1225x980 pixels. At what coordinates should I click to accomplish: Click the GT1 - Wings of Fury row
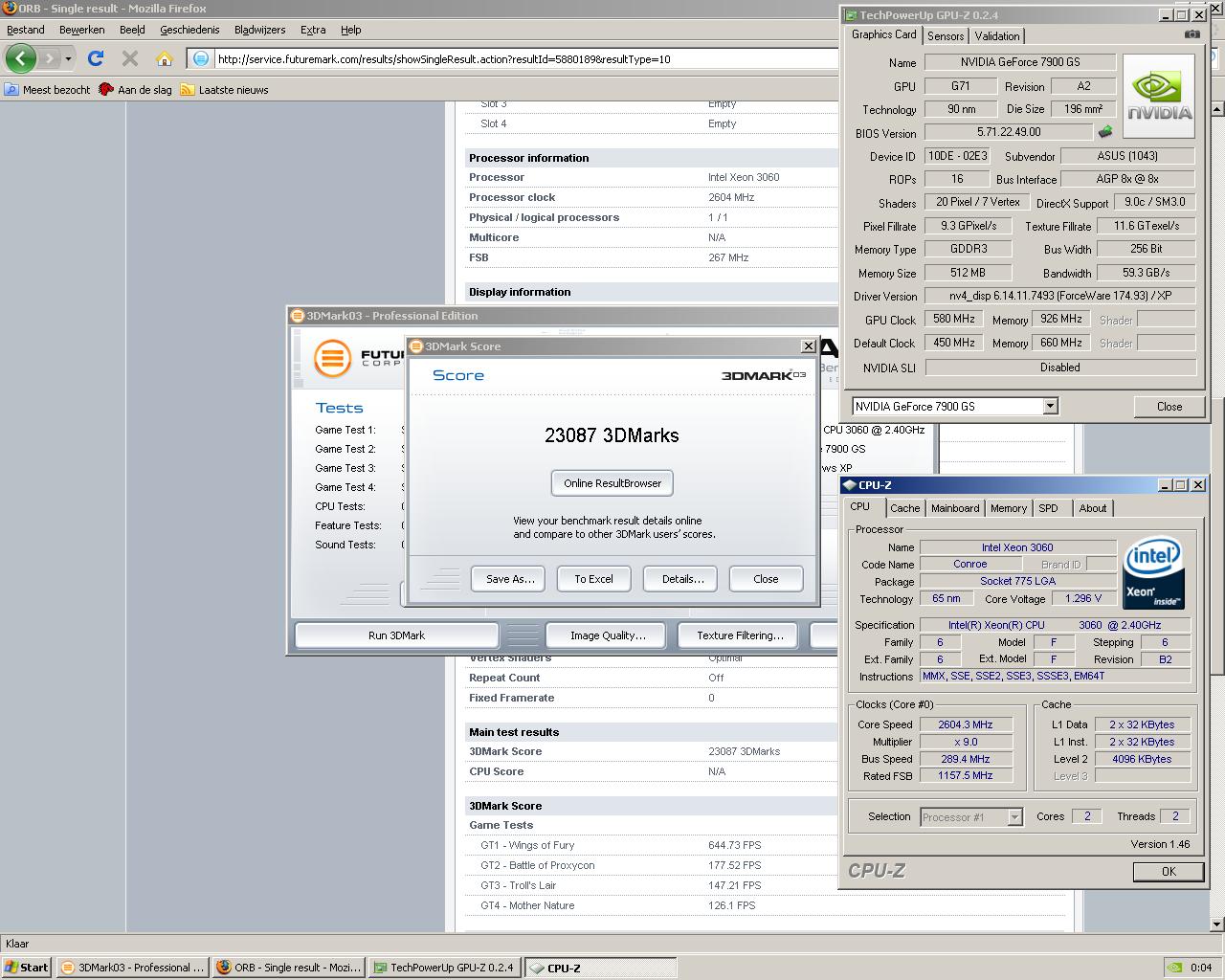click(x=651, y=845)
